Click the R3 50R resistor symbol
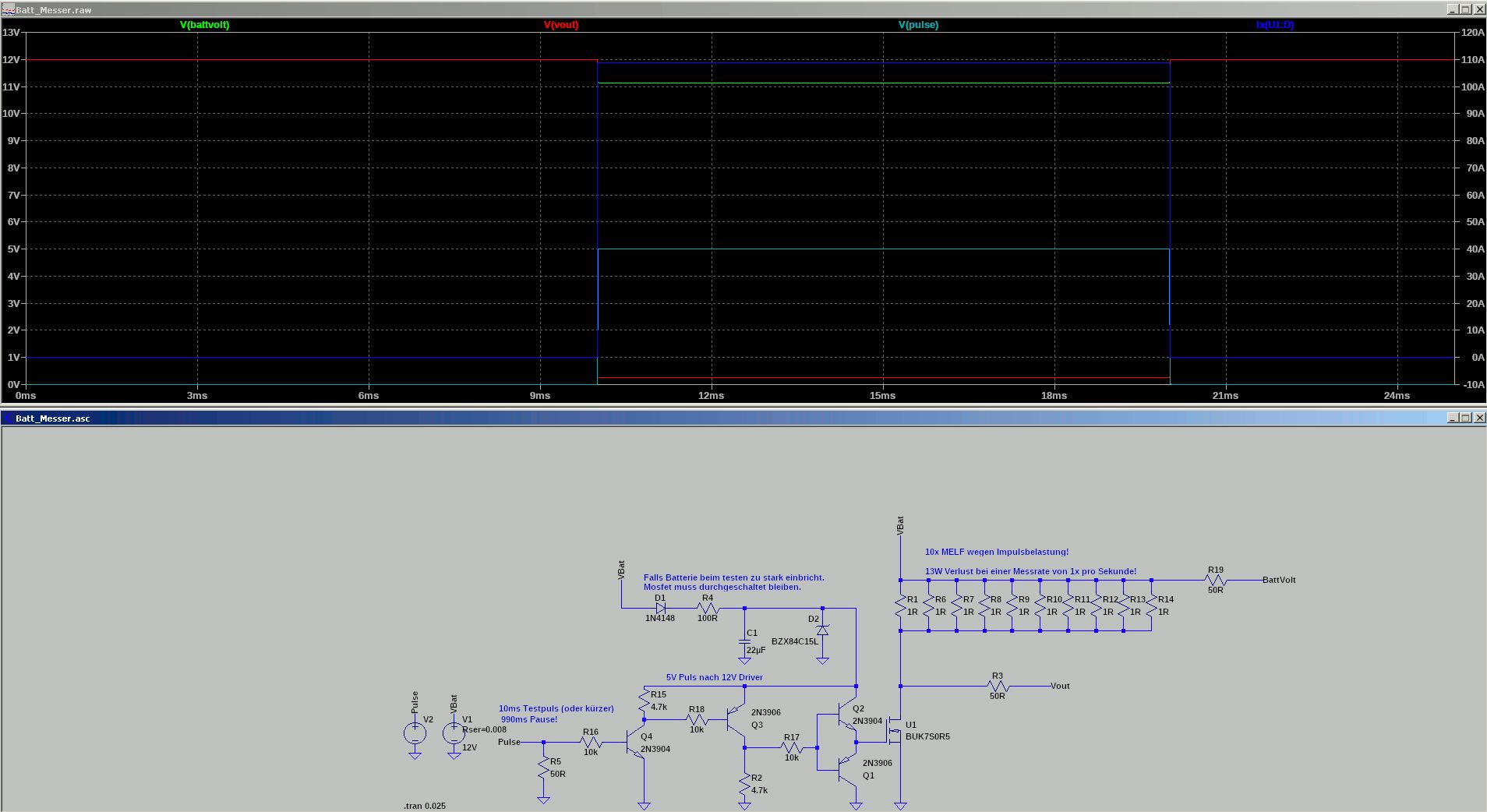This screenshot has height=812, width=1487. coord(998,687)
